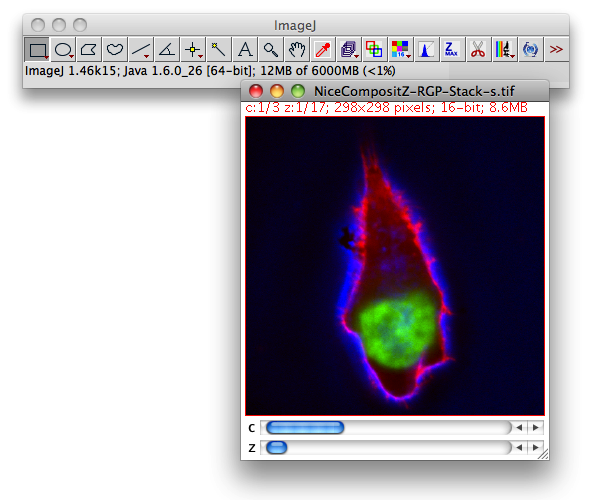Screen dimensions: 589x500
Task: Select the Freehand selection tool
Action: click(x=115, y=49)
